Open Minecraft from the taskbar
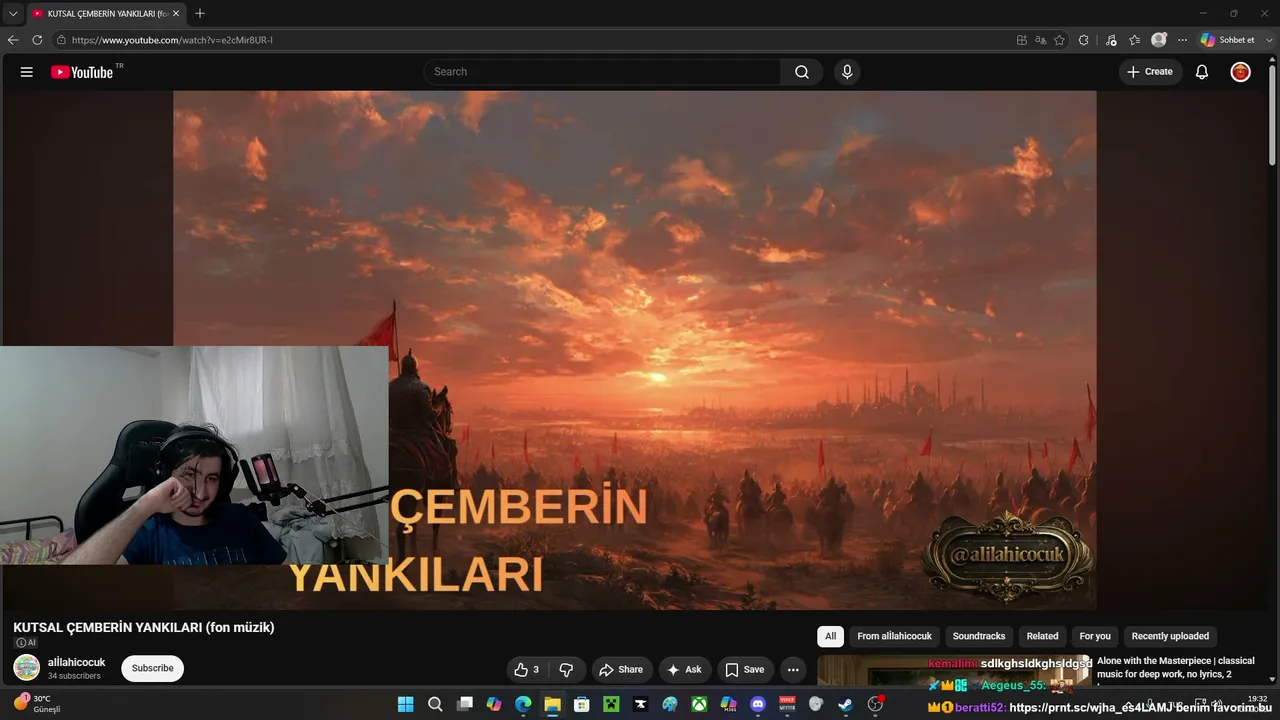 pyautogui.click(x=611, y=704)
